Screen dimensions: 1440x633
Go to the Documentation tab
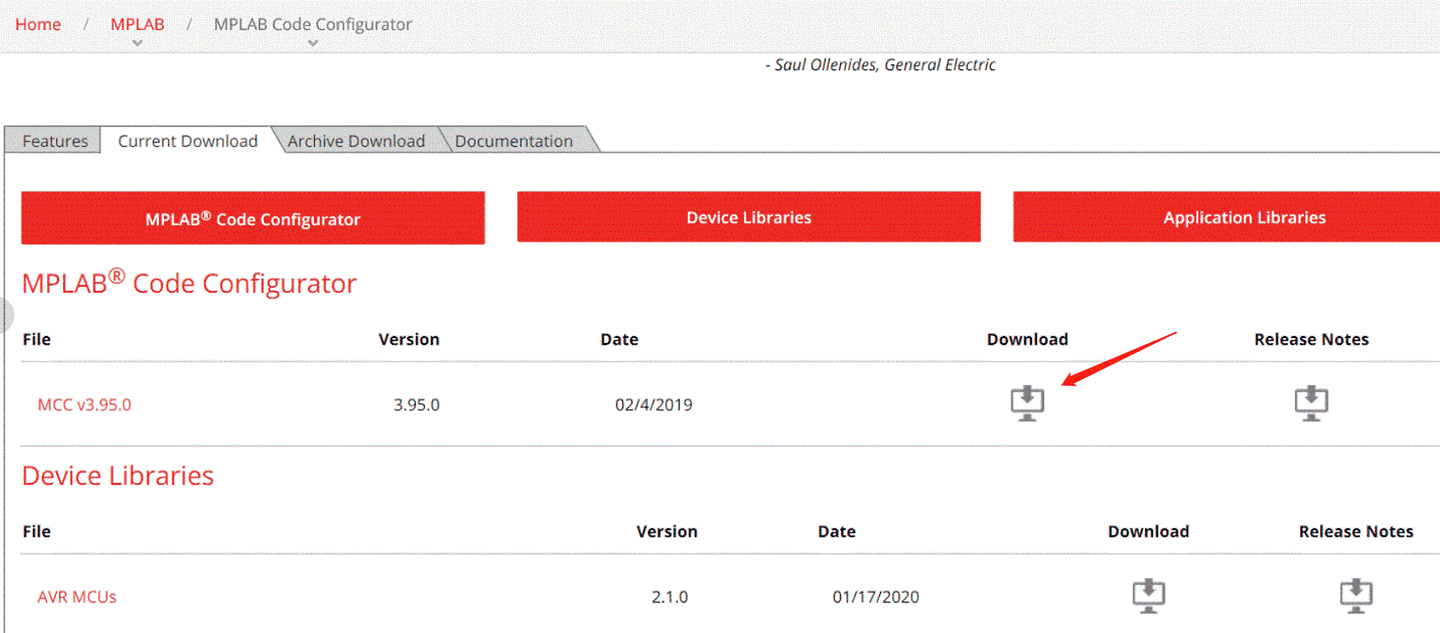(x=514, y=141)
